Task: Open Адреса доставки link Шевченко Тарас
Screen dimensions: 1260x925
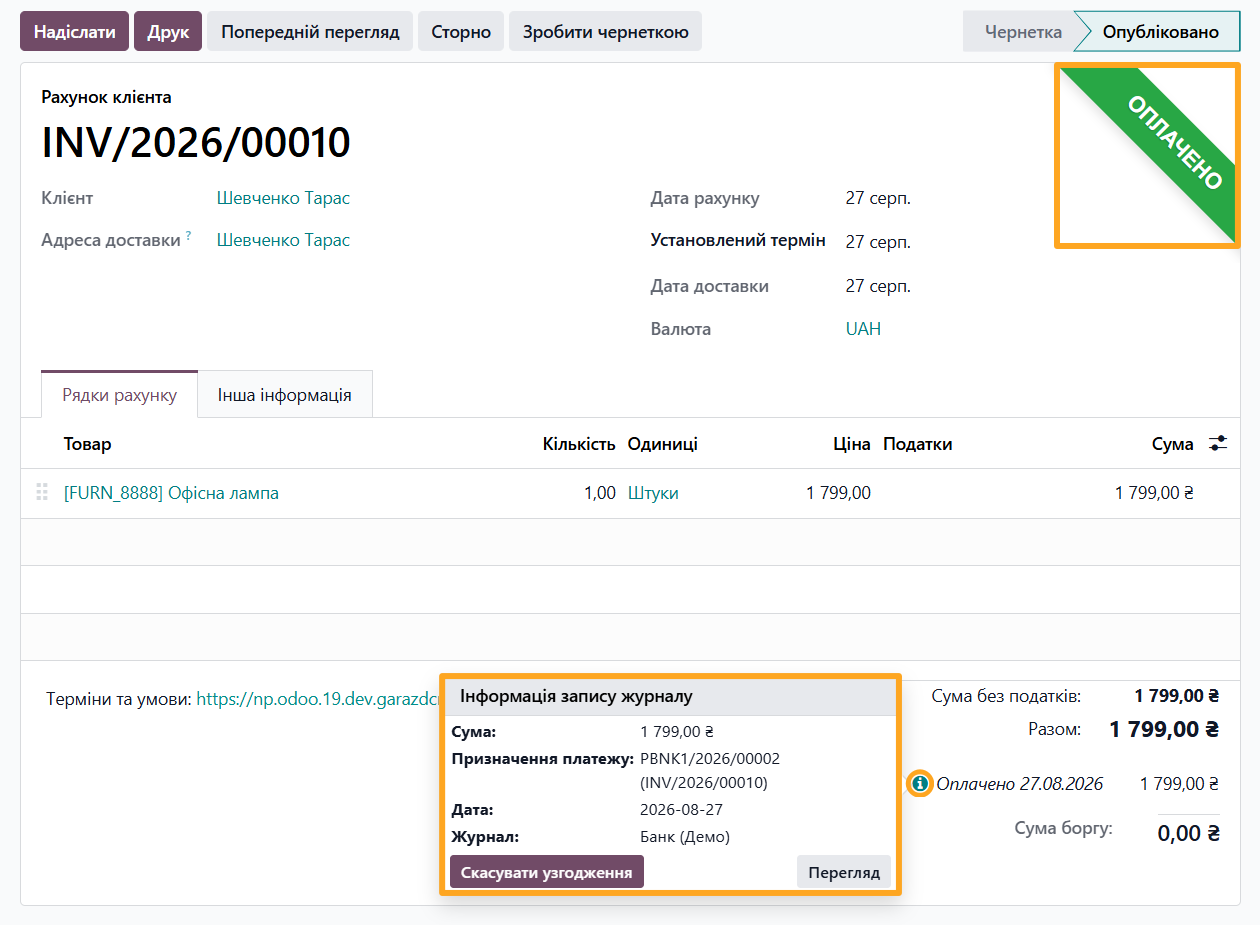Action: (x=283, y=240)
